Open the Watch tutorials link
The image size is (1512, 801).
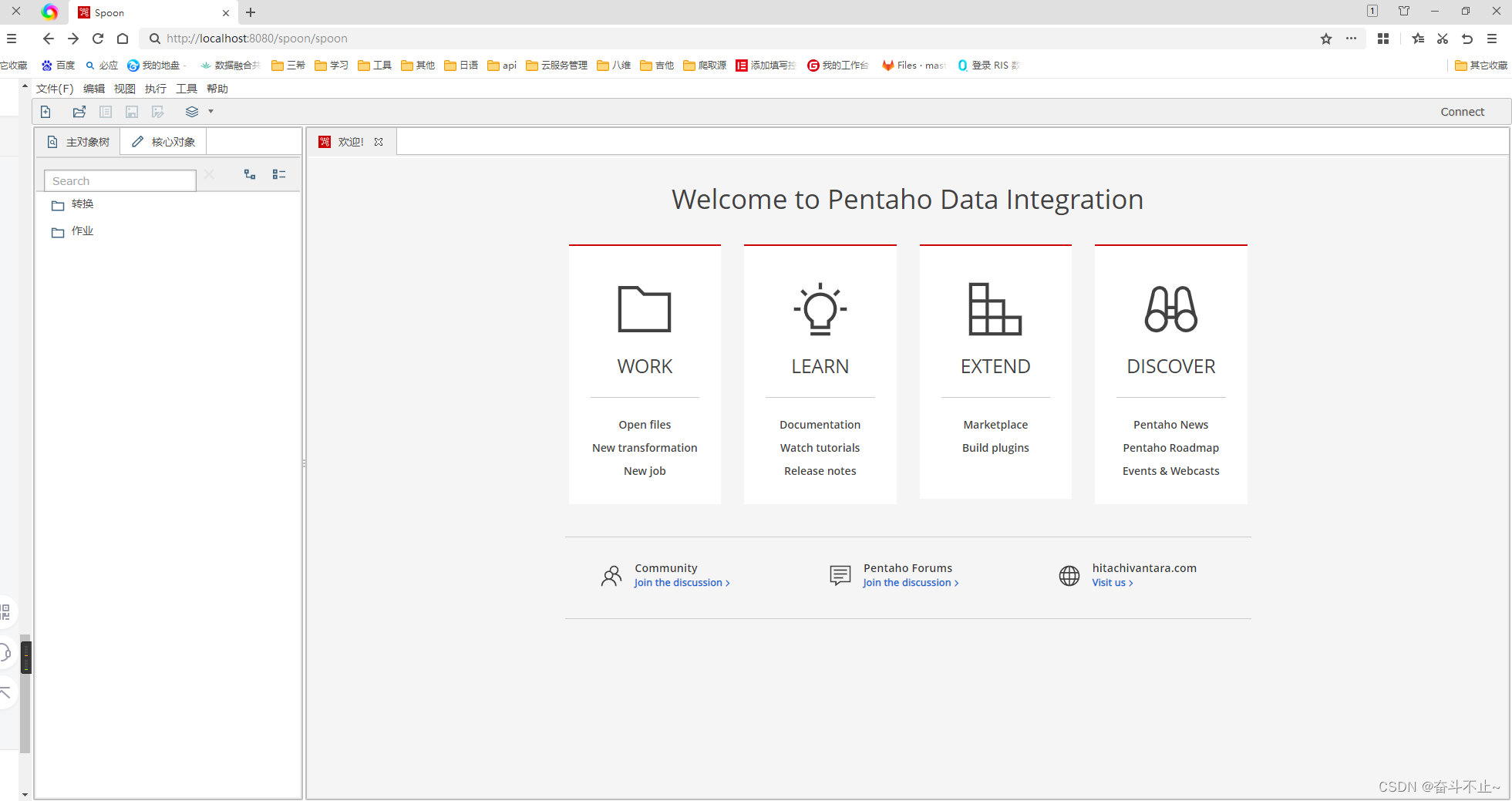[x=820, y=448]
